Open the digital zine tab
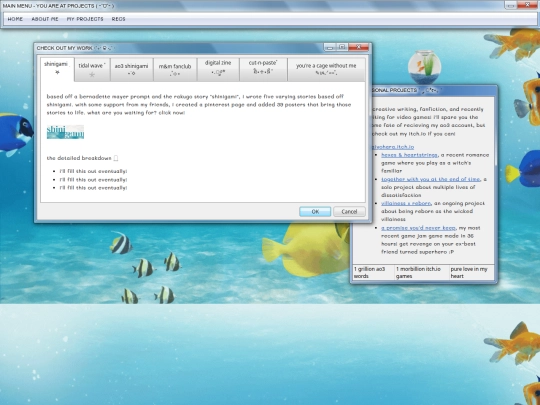Screen dimensions: 540x405 point(218,69)
